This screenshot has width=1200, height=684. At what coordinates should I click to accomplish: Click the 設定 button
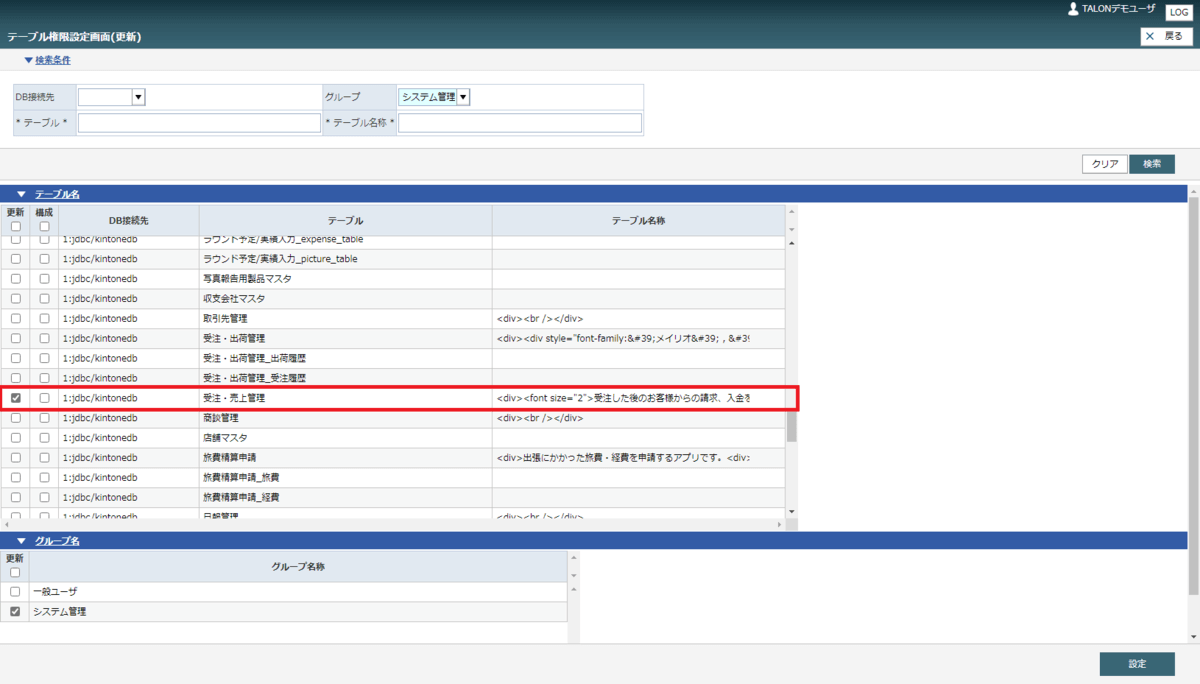(1137, 664)
